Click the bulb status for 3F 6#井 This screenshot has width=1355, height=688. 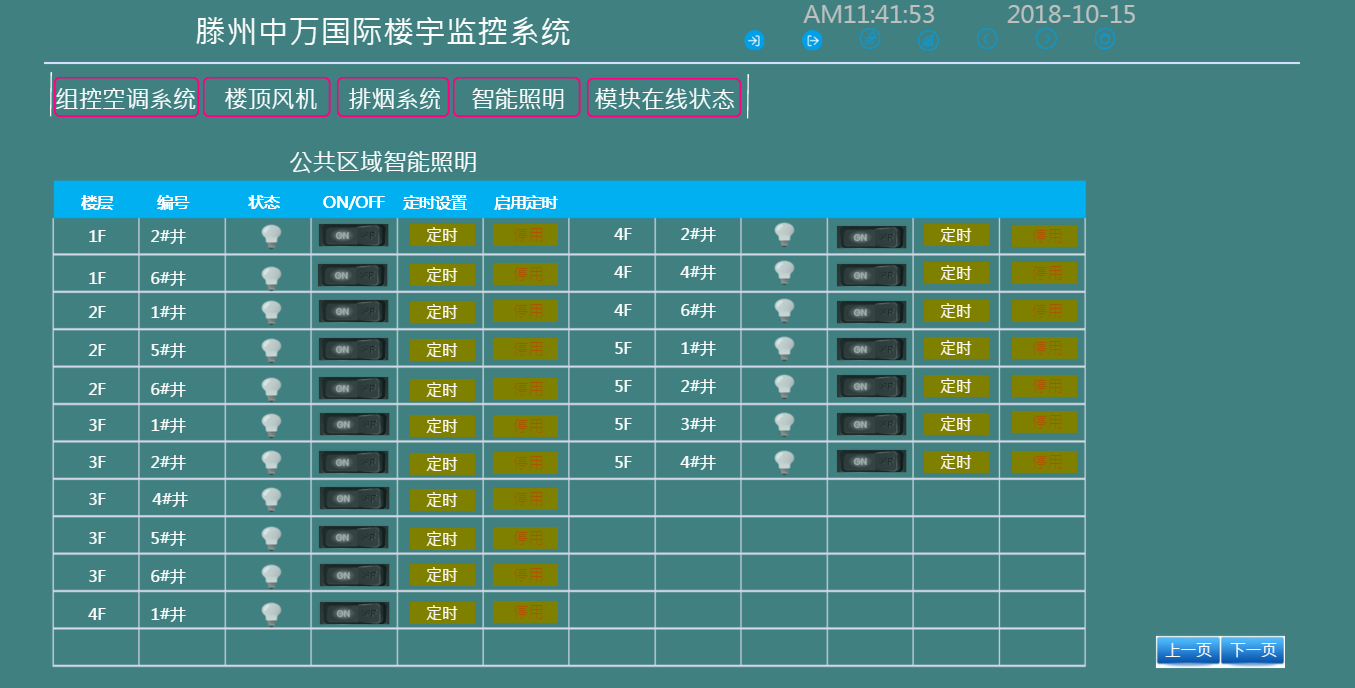coord(271,576)
